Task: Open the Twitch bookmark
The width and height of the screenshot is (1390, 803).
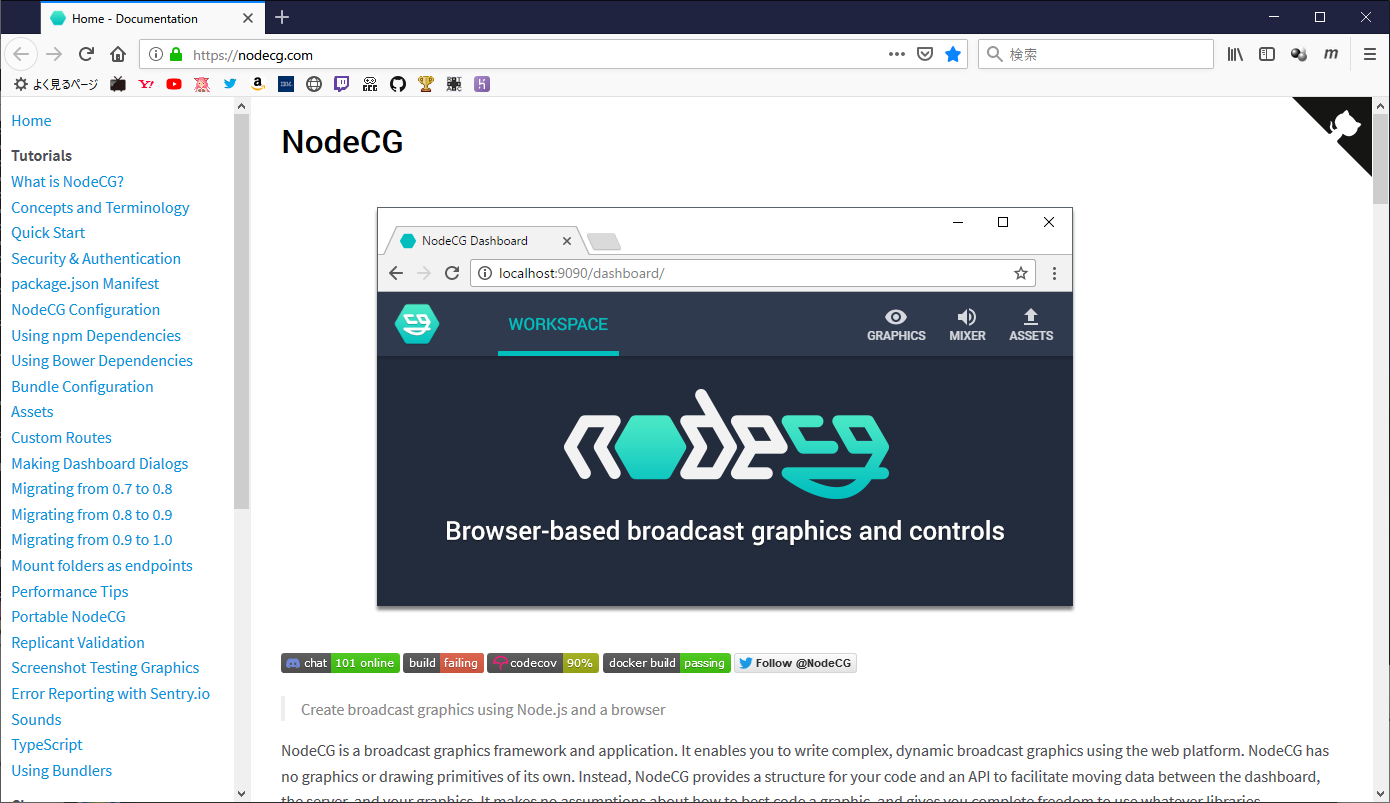Action: (x=342, y=84)
